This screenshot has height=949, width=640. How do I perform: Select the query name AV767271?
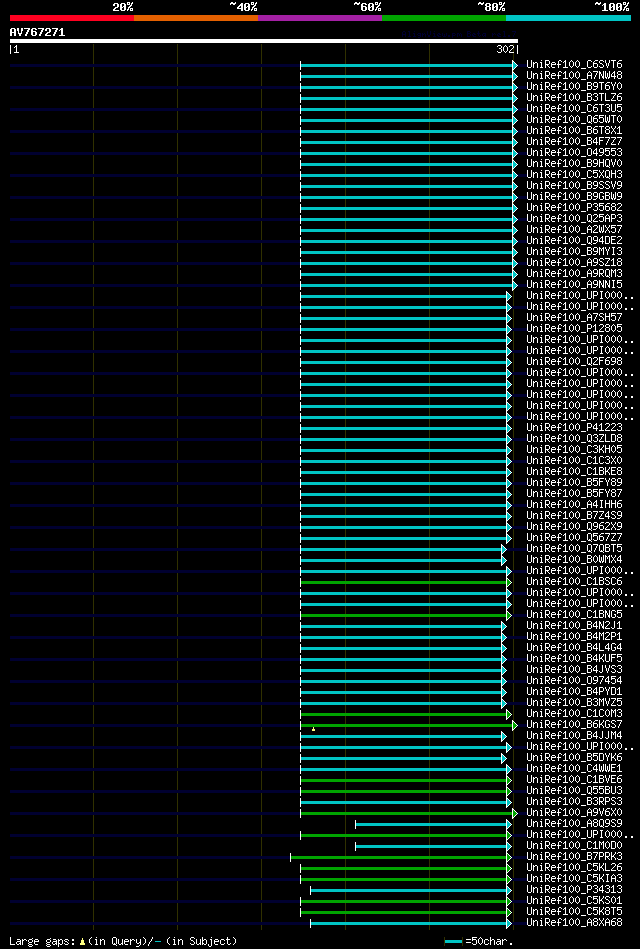pos(38,32)
